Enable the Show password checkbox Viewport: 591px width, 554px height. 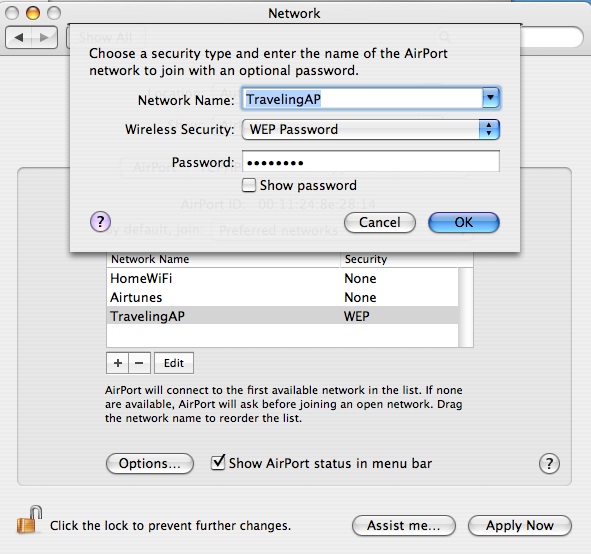[249, 185]
